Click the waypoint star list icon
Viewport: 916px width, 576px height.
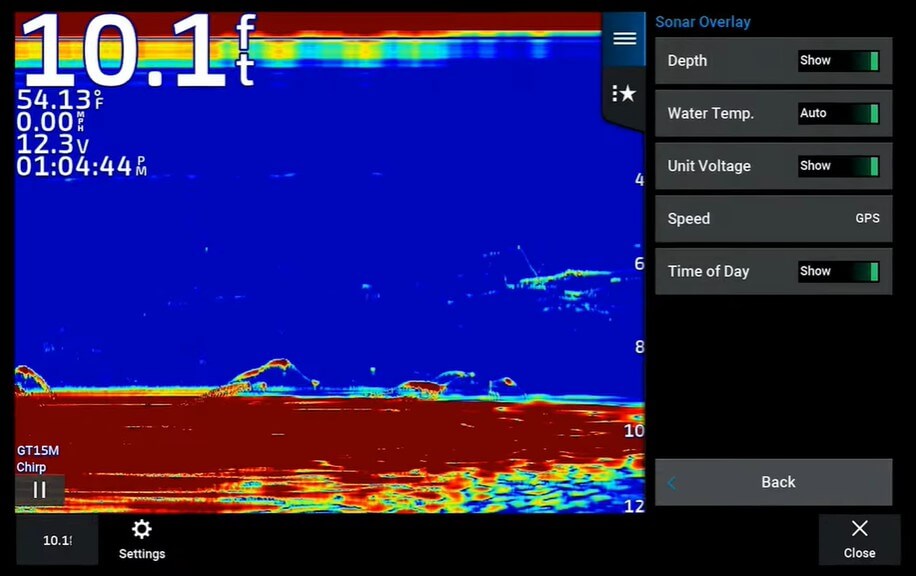(624, 94)
